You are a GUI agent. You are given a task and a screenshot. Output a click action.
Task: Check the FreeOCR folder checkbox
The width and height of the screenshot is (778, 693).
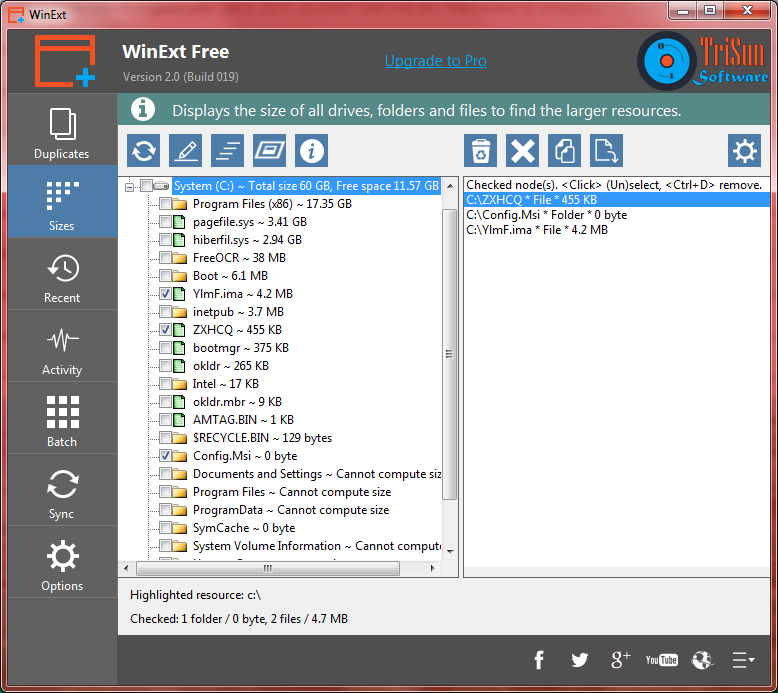point(165,258)
